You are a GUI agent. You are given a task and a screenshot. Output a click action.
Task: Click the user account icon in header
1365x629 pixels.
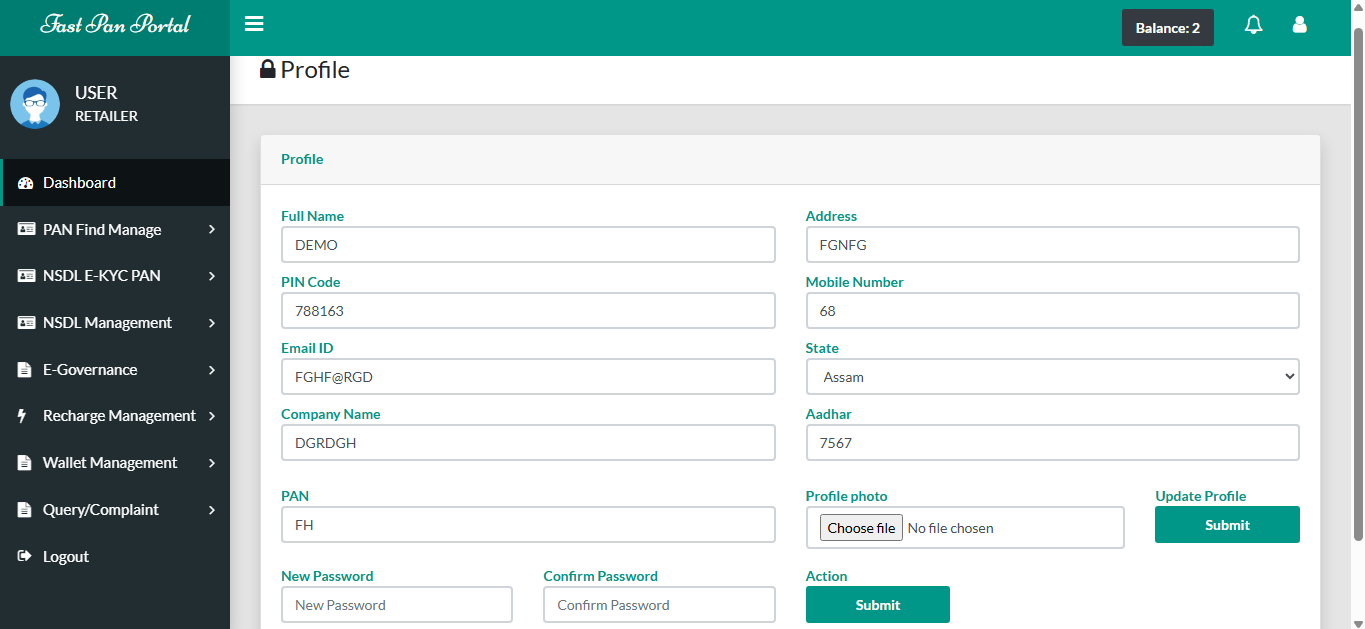pos(1300,25)
